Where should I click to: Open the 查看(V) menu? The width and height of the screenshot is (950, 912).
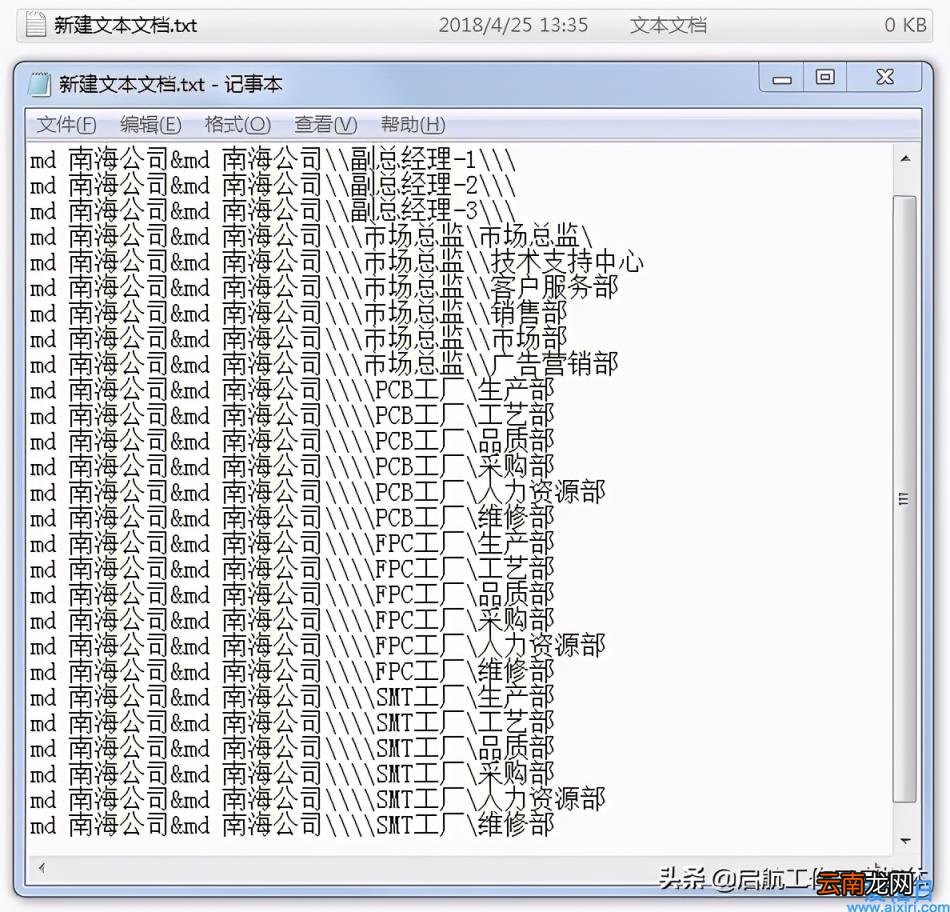click(325, 124)
